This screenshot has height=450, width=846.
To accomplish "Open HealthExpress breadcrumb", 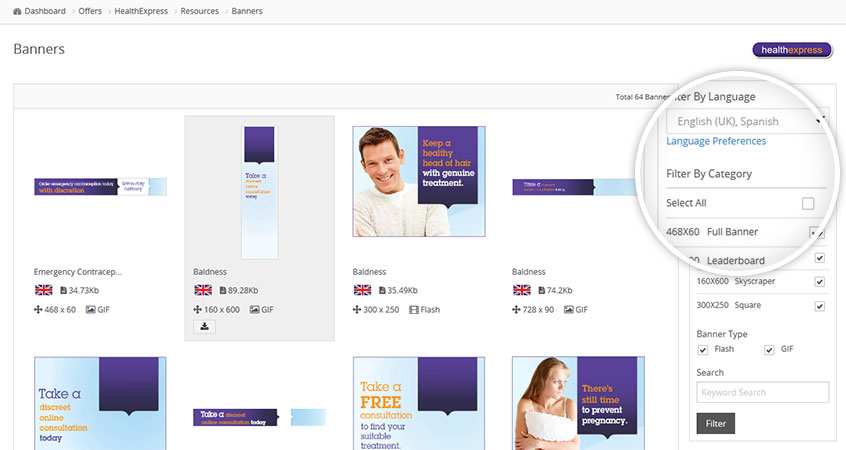I will (141, 11).
